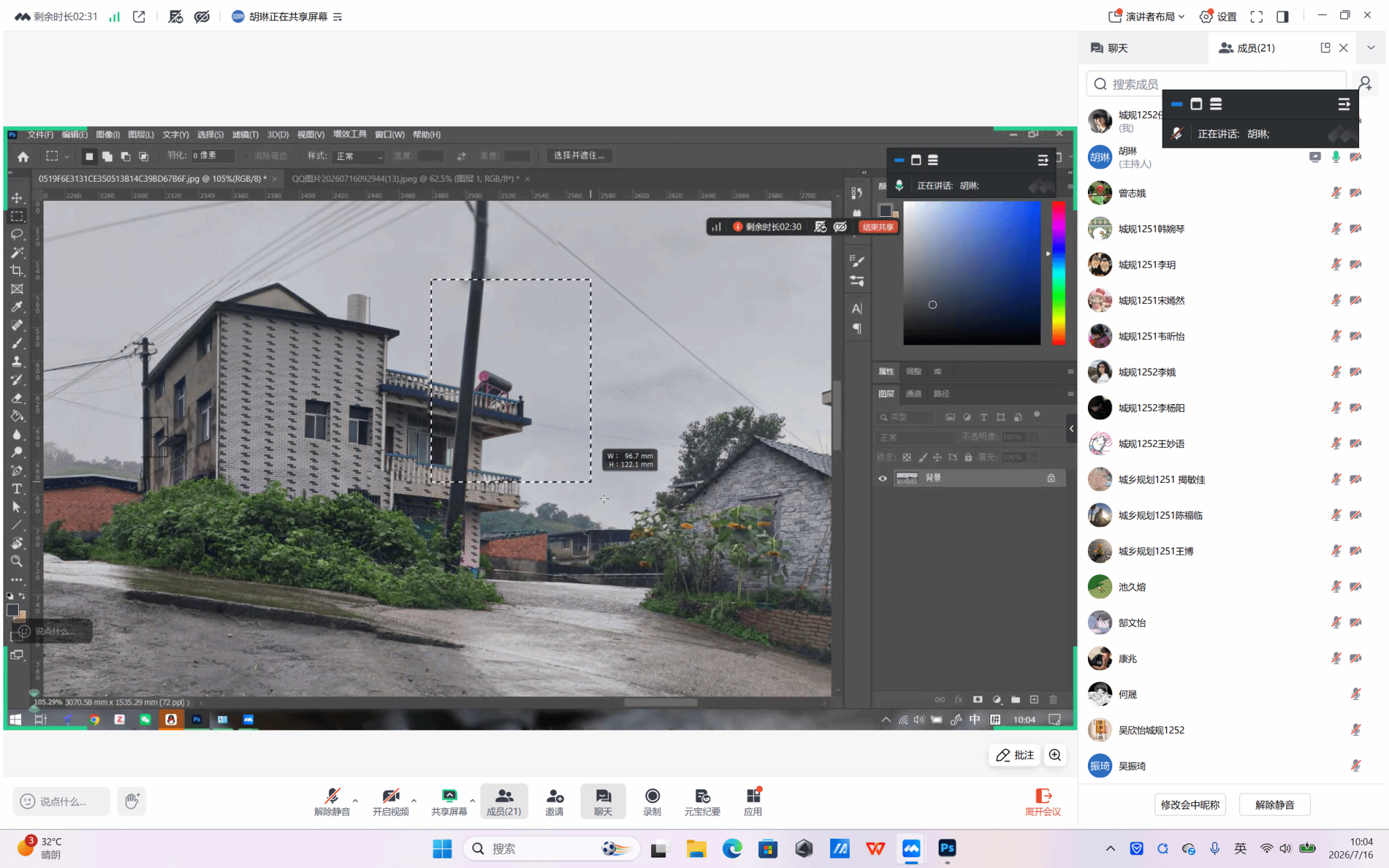The image size is (1389, 868).
Task: Toggle camera icon for 曾志娥
Action: (x=1356, y=193)
